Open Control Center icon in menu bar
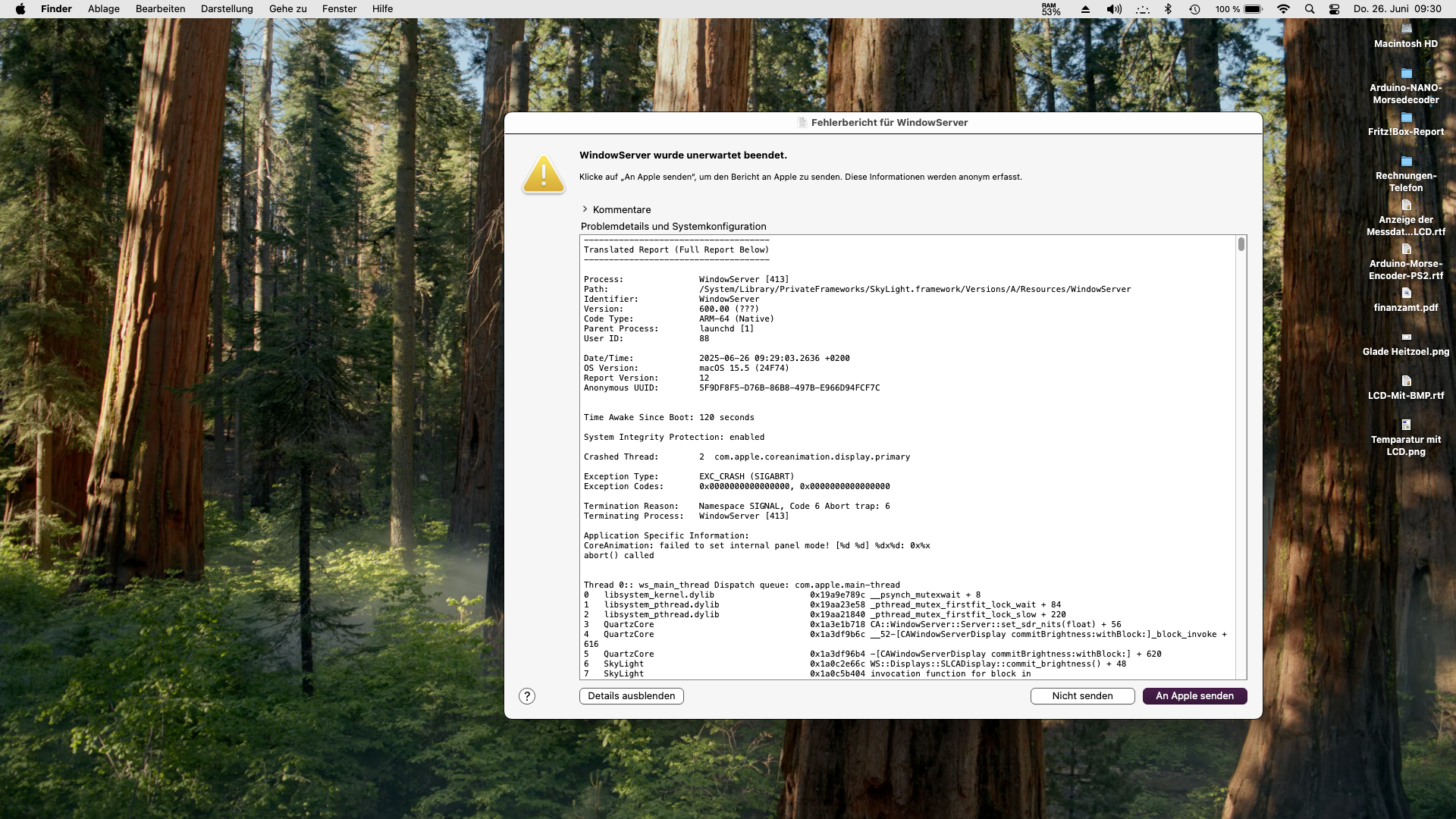Screen dimensions: 1456x819 pos(1335,9)
